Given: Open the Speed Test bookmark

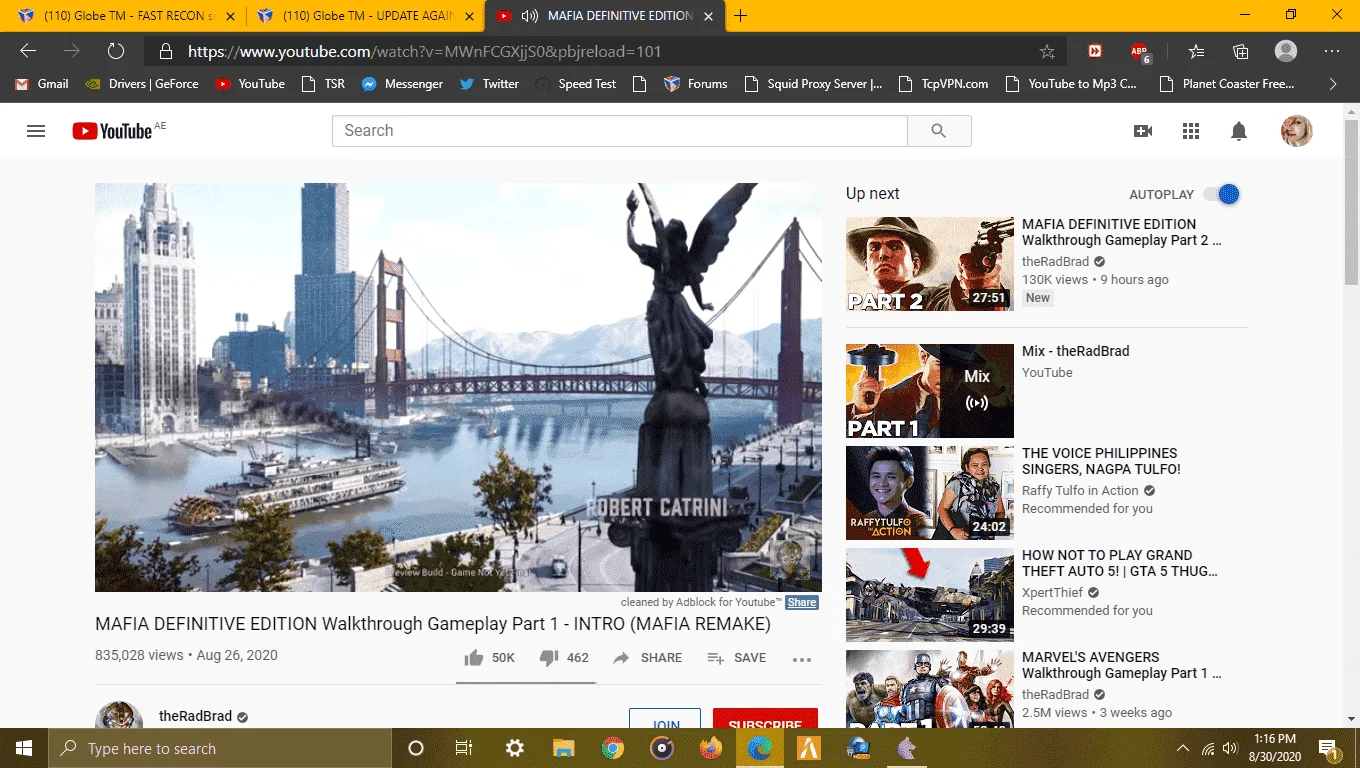Looking at the screenshot, I should click(576, 84).
